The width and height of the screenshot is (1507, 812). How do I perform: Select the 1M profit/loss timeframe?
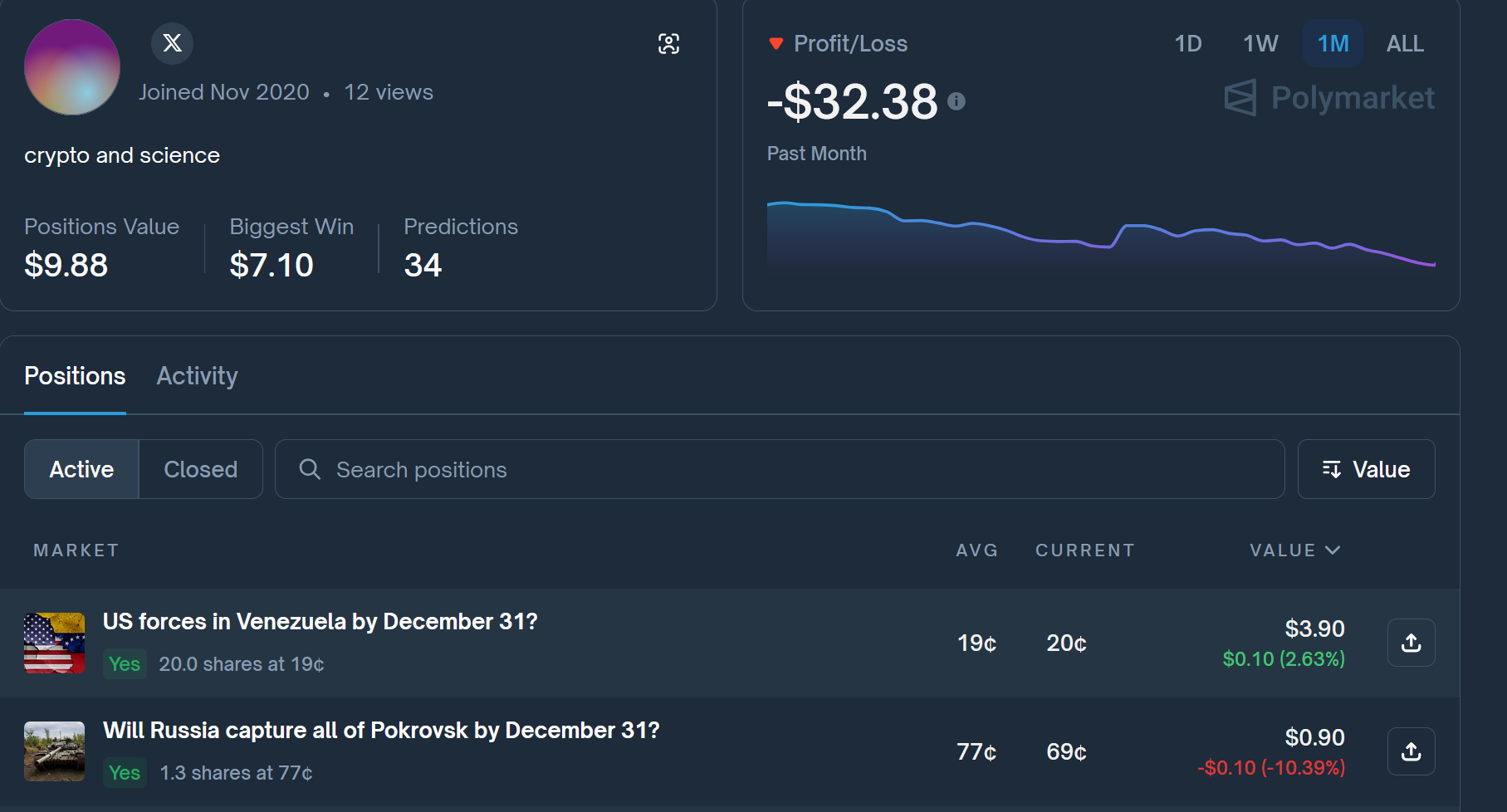tap(1333, 43)
